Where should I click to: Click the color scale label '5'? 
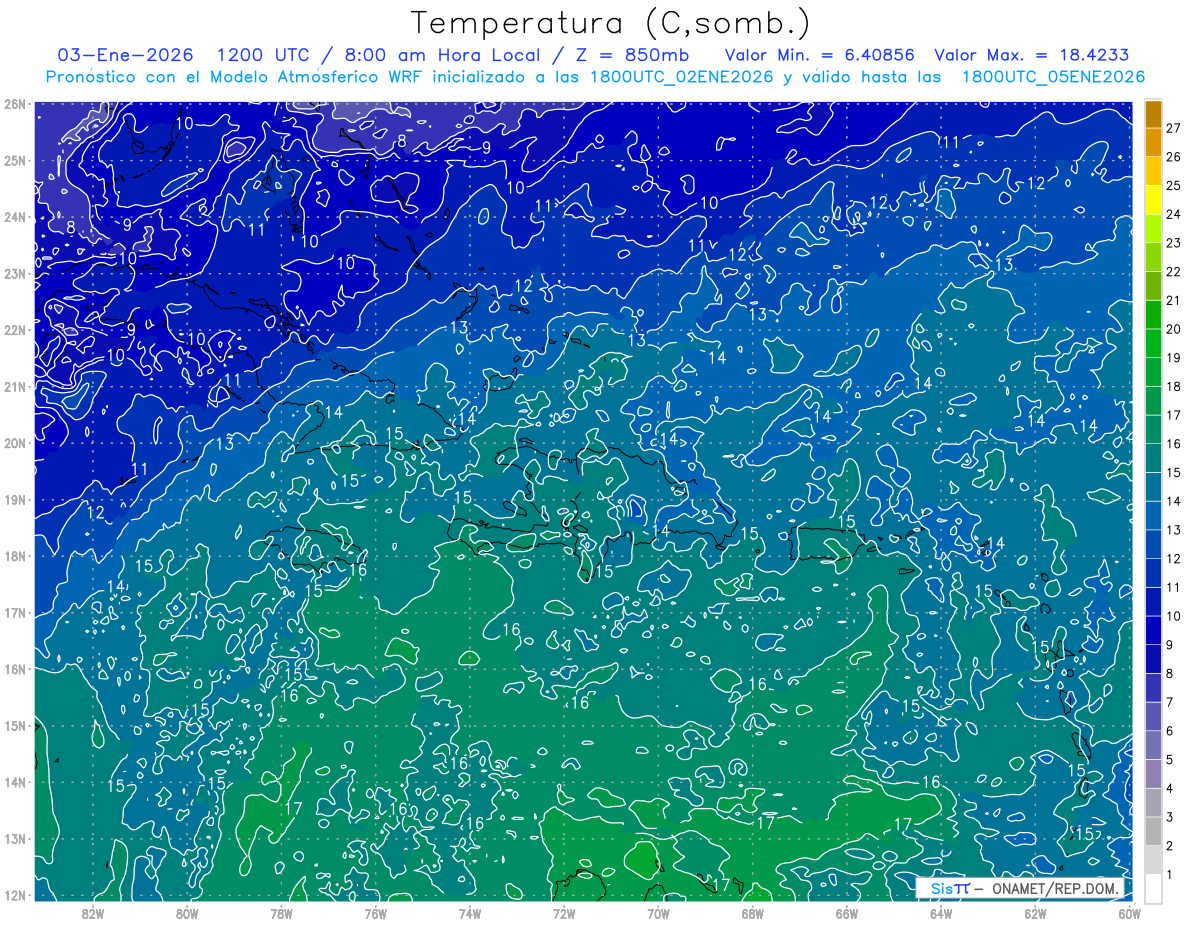coord(1170,760)
